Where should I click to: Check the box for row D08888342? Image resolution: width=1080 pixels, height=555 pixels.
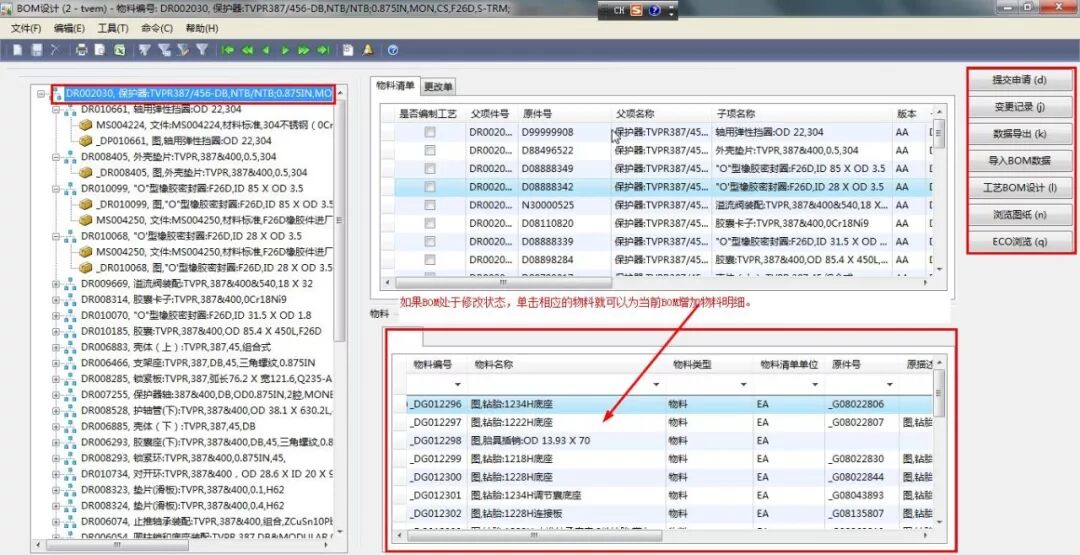430,187
